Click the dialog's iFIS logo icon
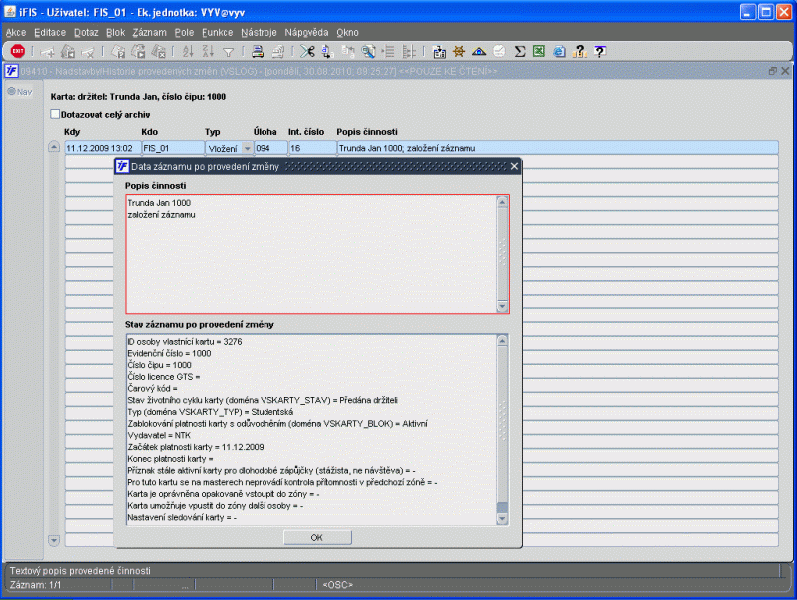The height and width of the screenshot is (600, 797). pyautogui.click(x=122, y=166)
